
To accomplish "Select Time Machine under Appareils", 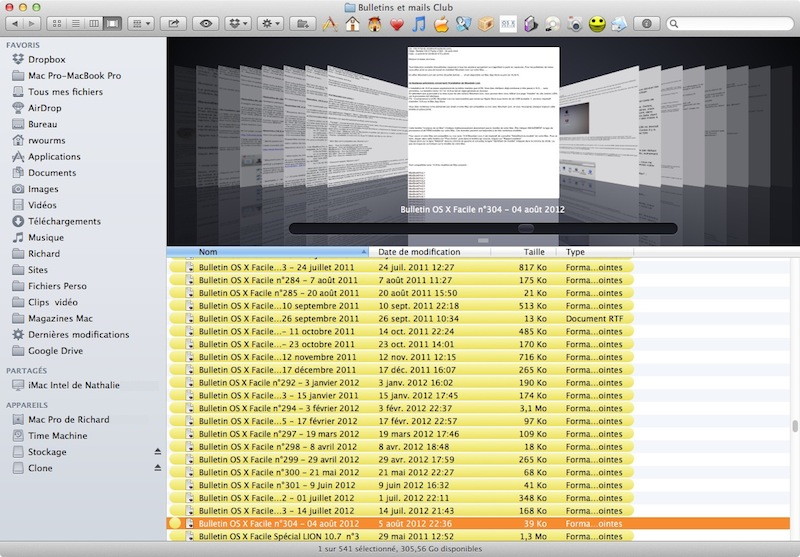I will [58, 435].
